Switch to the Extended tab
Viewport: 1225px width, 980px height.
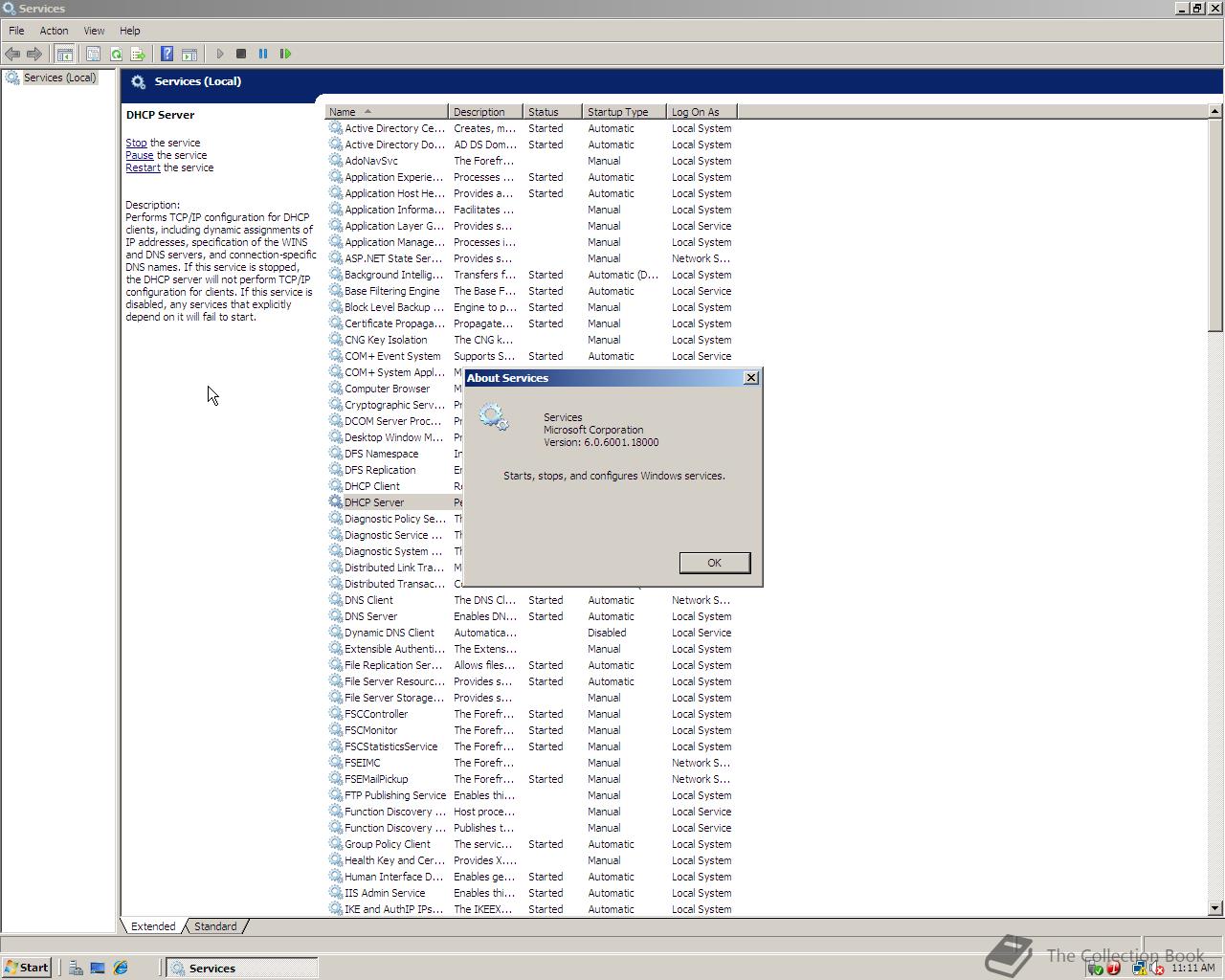(153, 926)
